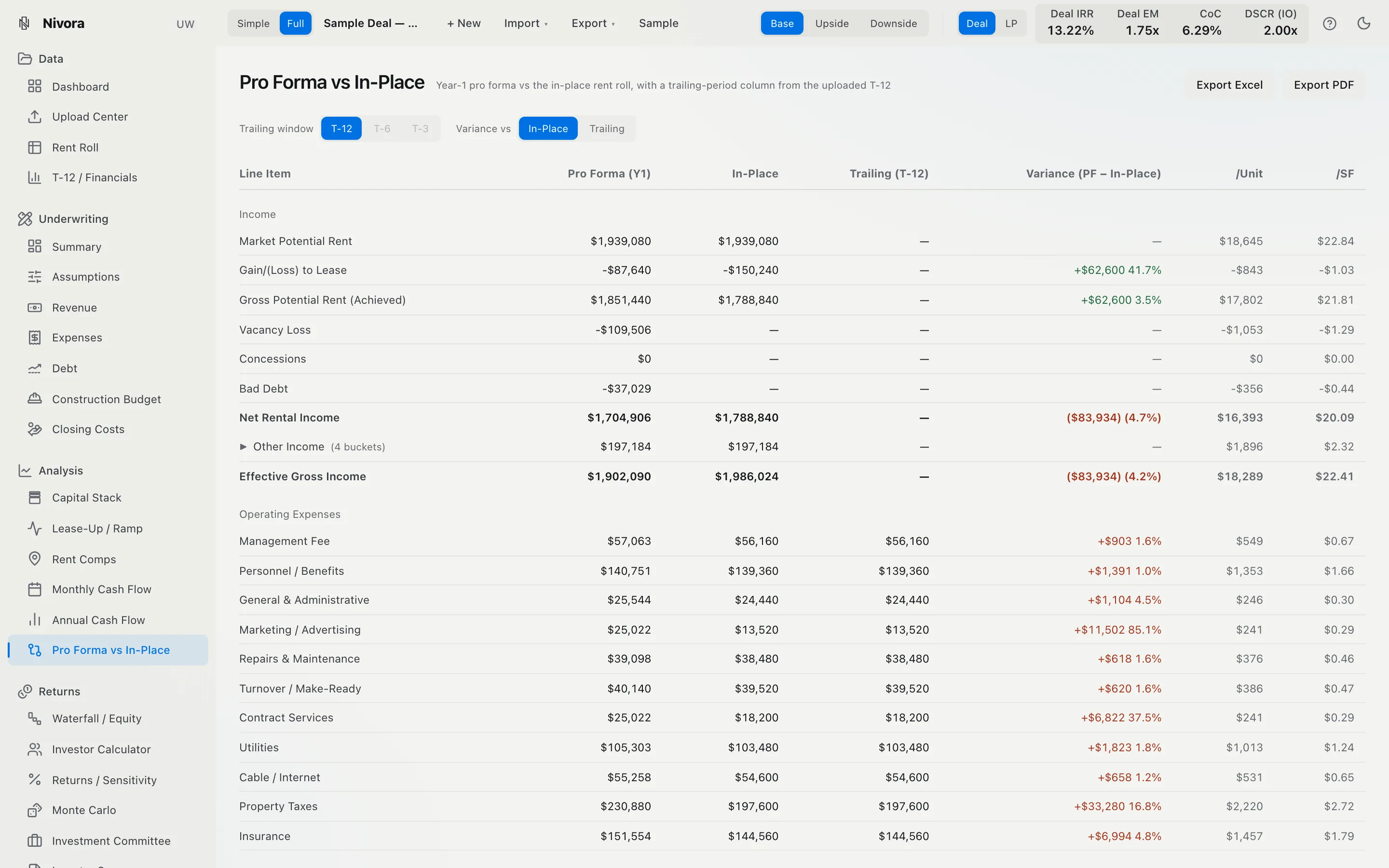Click the Upload Center upload icon
This screenshot has height=868, width=1389.
(34, 117)
